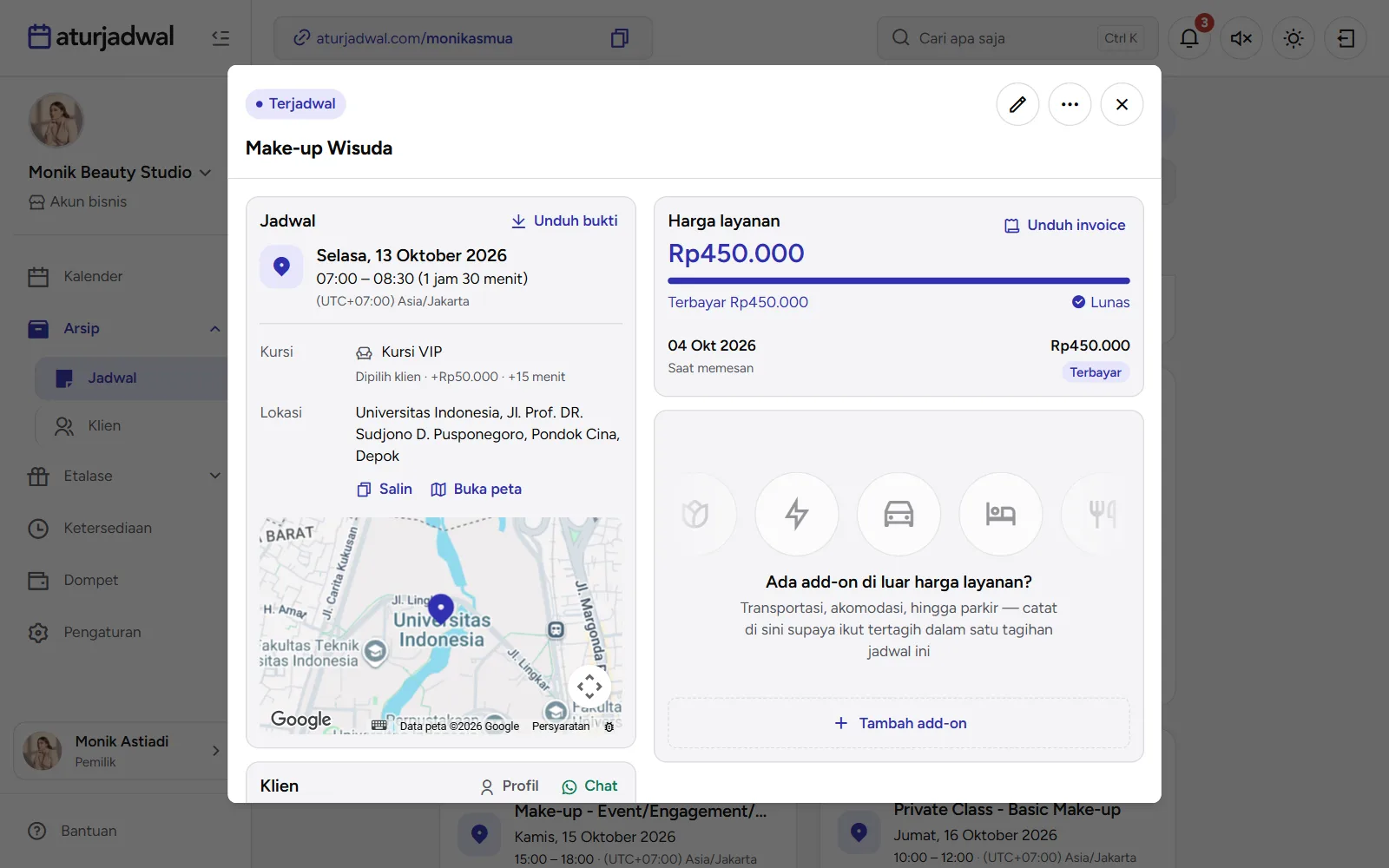
Task: Toggle the map camera controls button
Action: pyautogui.click(x=589, y=687)
